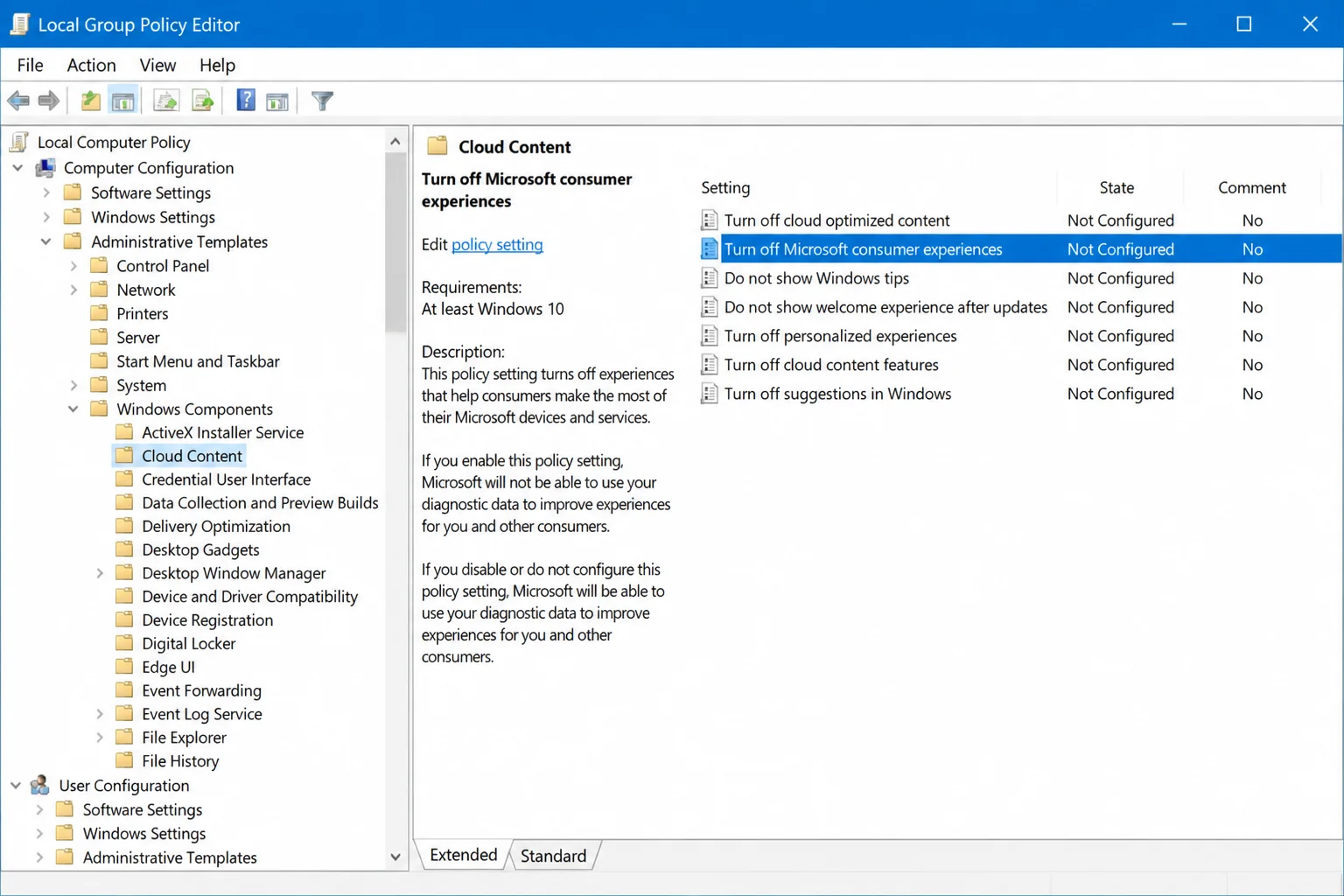Click the Back arrow toolbar icon

18,101
